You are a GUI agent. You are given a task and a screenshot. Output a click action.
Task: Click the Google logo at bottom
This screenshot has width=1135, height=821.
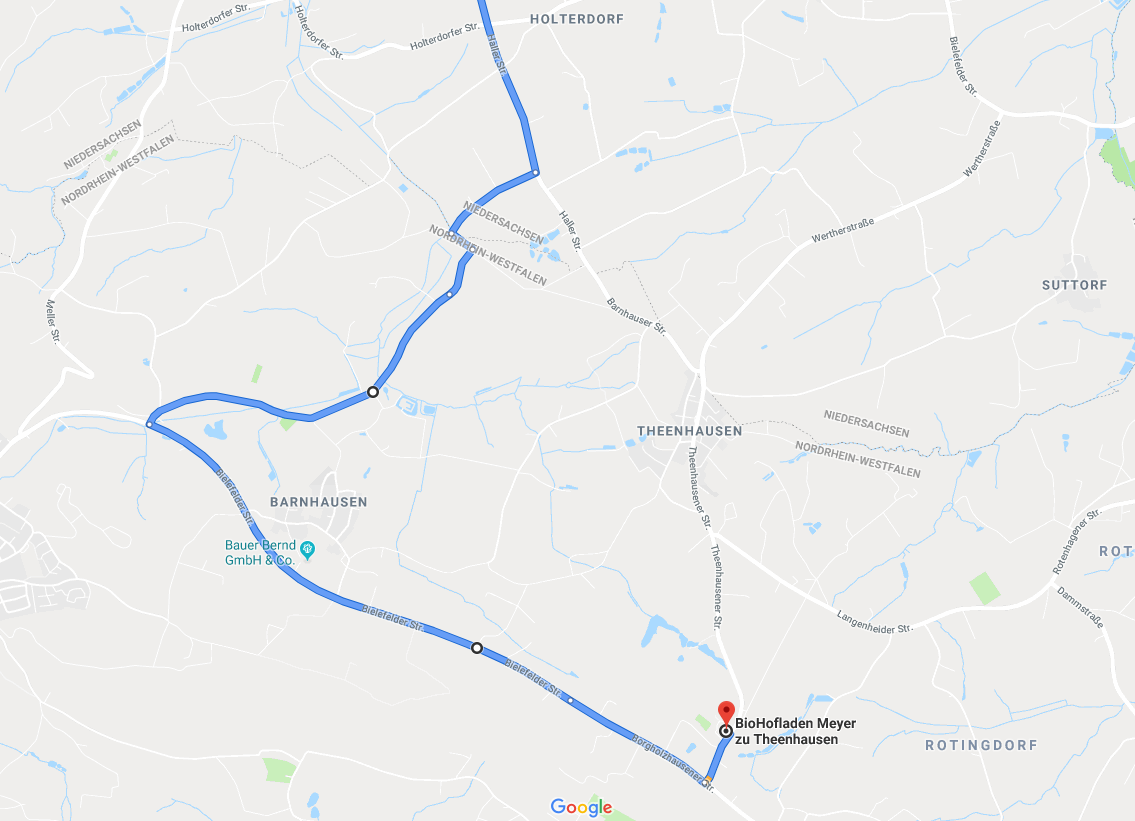tap(581, 807)
